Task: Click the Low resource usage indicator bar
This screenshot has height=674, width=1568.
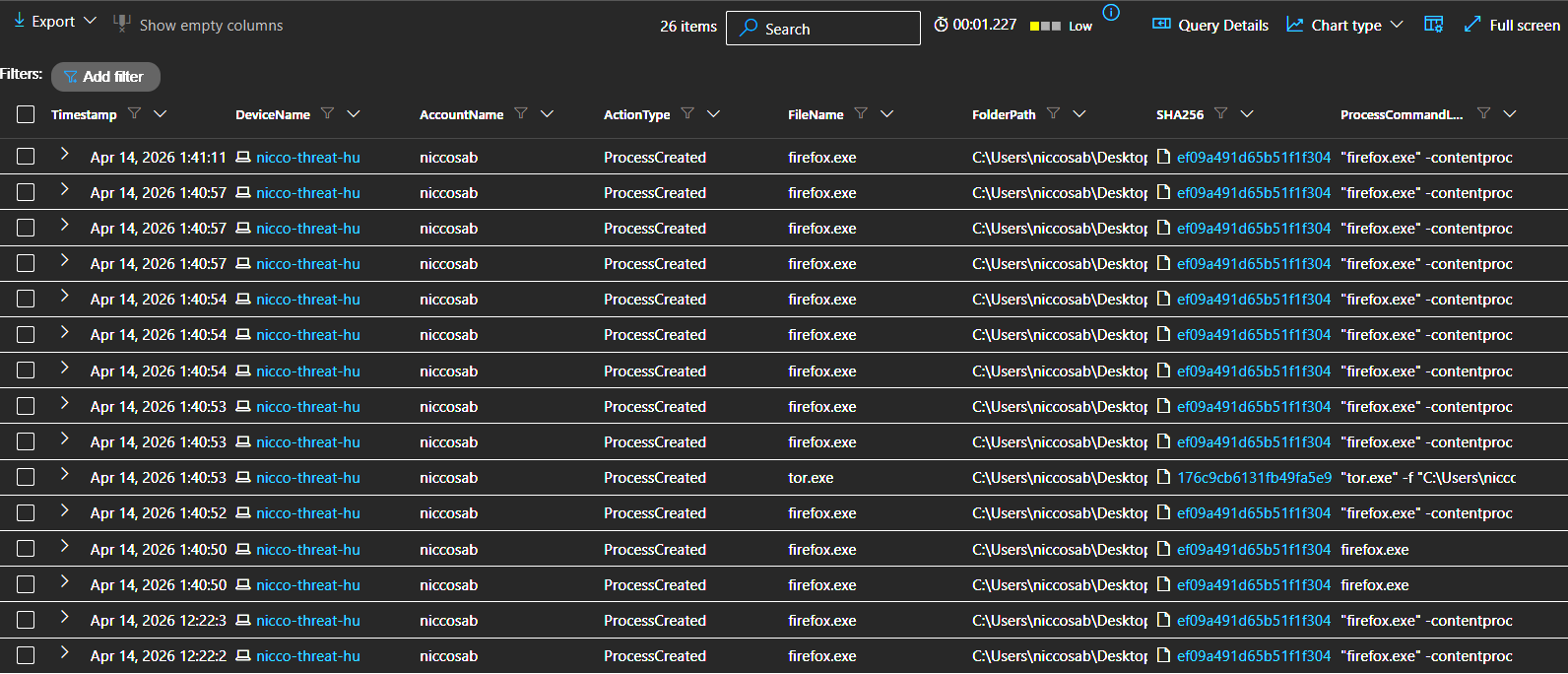Action: [x=1045, y=26]
